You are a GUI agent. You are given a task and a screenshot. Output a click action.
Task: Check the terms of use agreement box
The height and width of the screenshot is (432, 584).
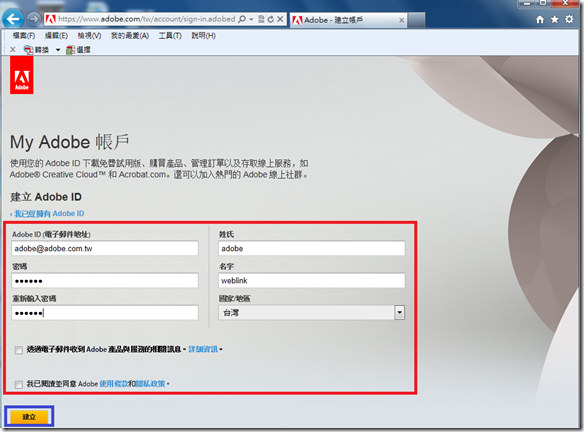[x=19, y=384]
